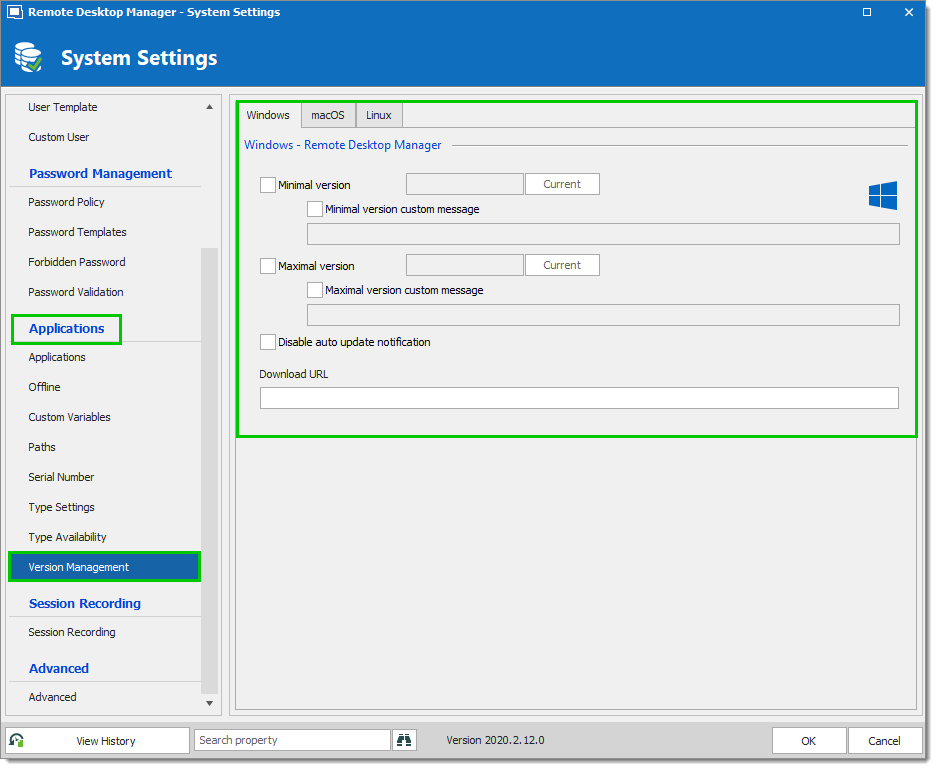
Task: Click the sidebar scroll up arrow
Action: (x=210, y=107)
